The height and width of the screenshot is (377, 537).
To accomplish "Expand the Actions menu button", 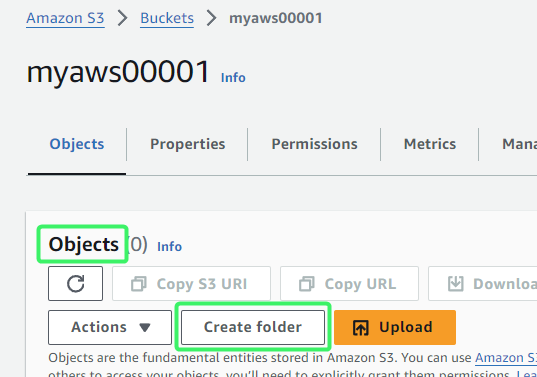I will click(x=110, y=327).
